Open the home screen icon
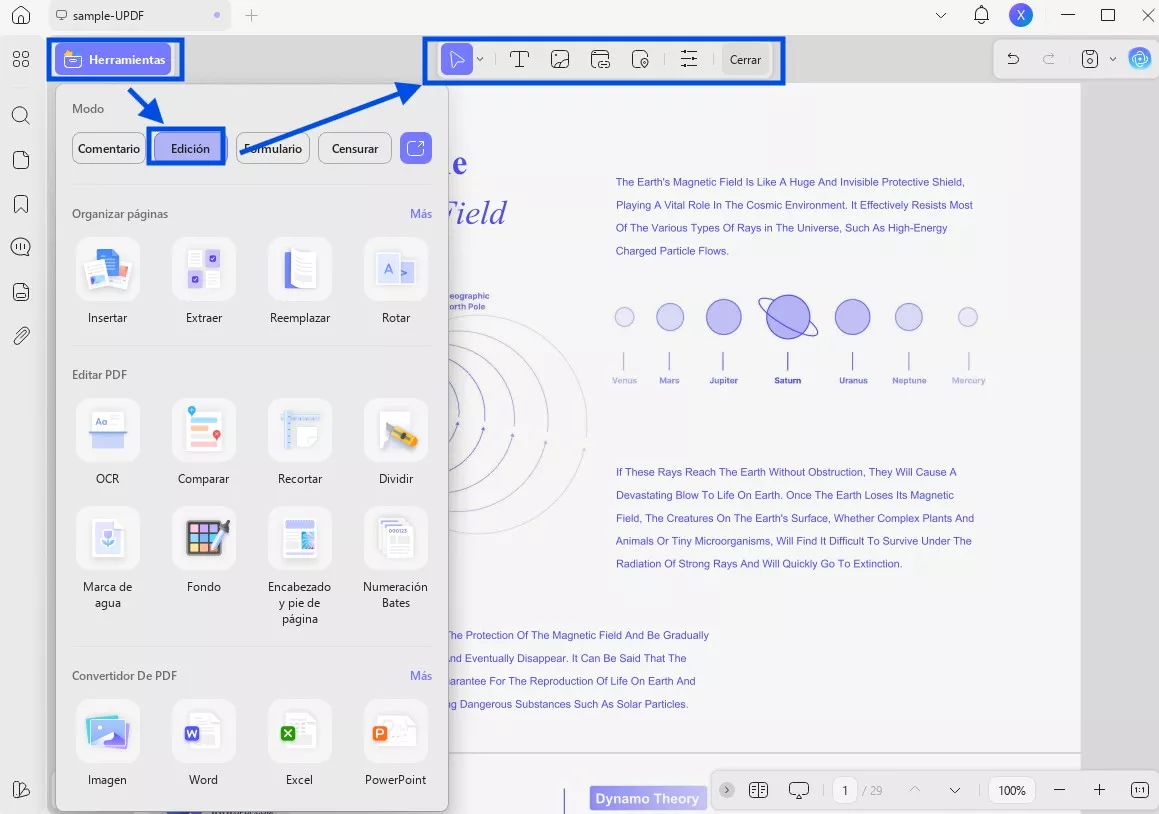The width and height of the screenshot is (1159, 814). click(21, 15)
